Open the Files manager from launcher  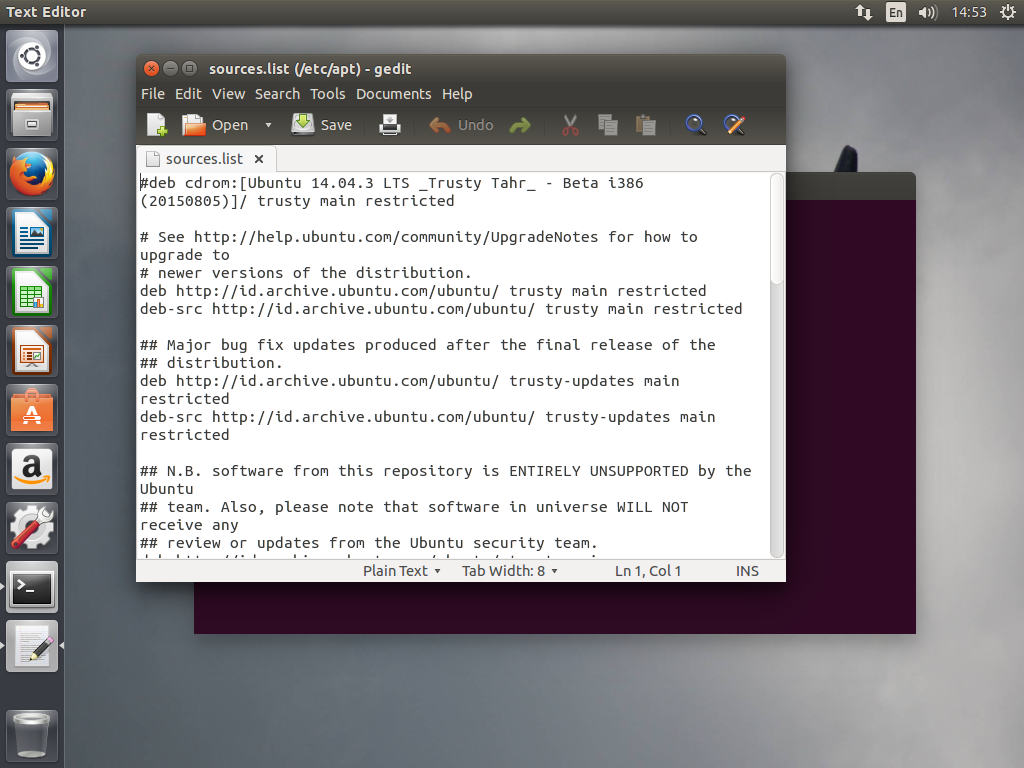point(32,116)
